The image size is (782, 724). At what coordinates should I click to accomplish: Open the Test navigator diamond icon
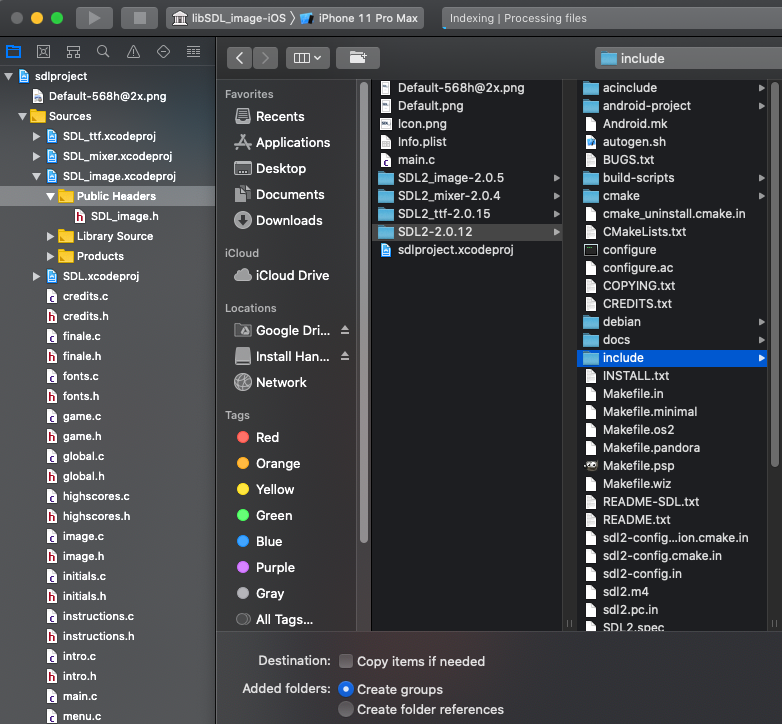164,51
